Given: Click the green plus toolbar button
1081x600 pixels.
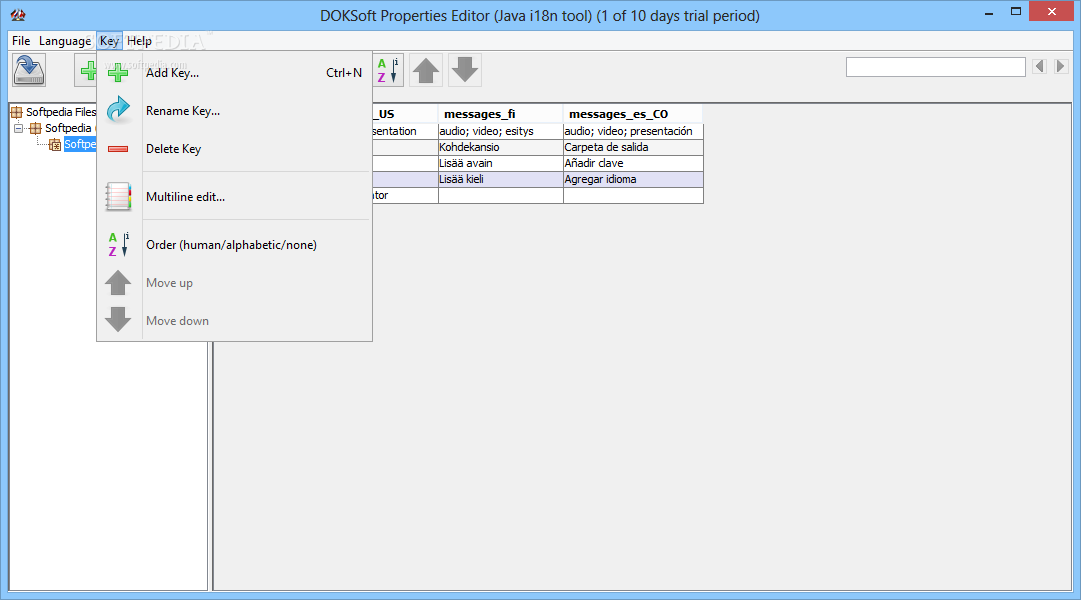Looking at the screenshot, I should [x=85, y=70].
